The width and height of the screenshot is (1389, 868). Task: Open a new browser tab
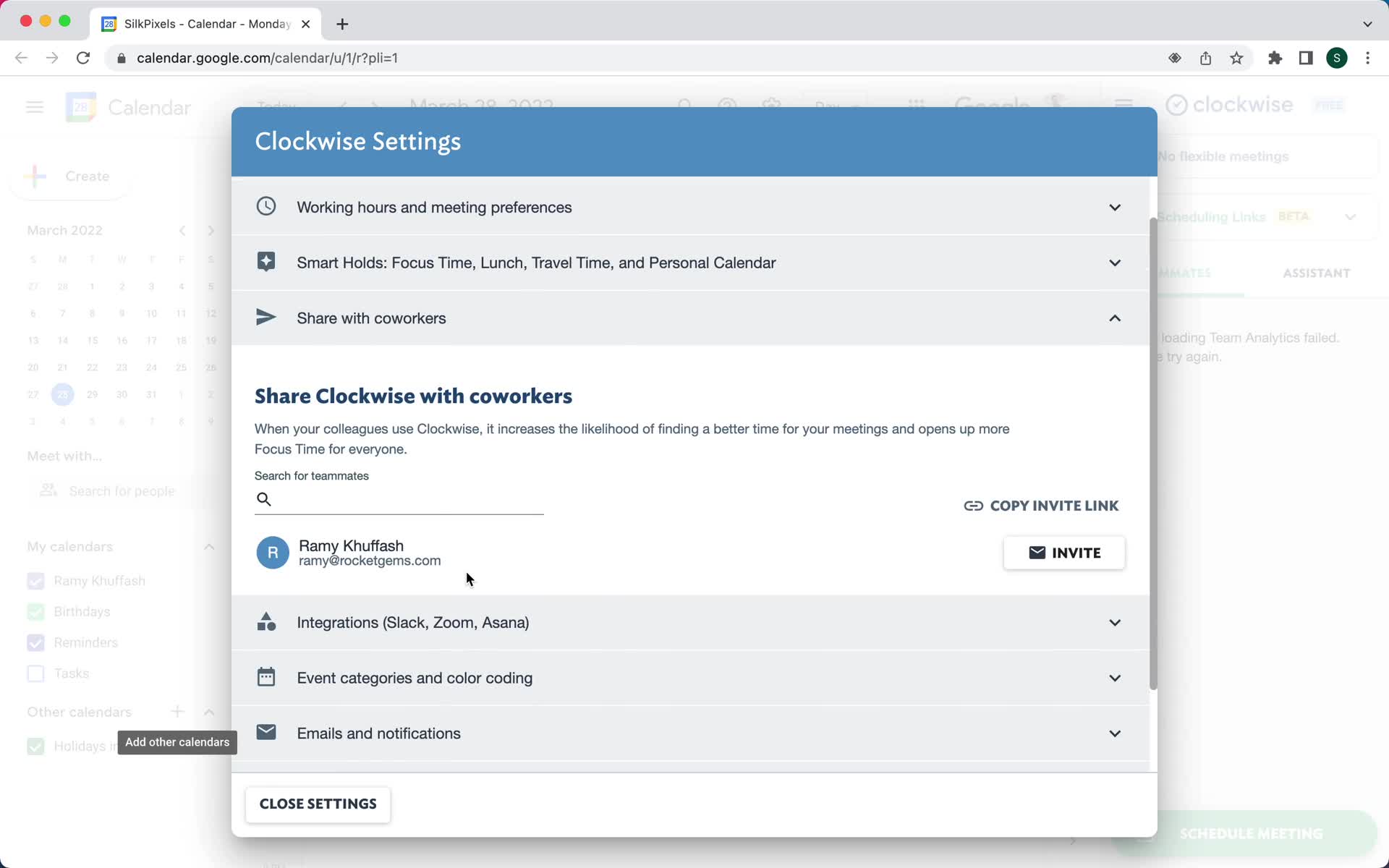point(342,24)
